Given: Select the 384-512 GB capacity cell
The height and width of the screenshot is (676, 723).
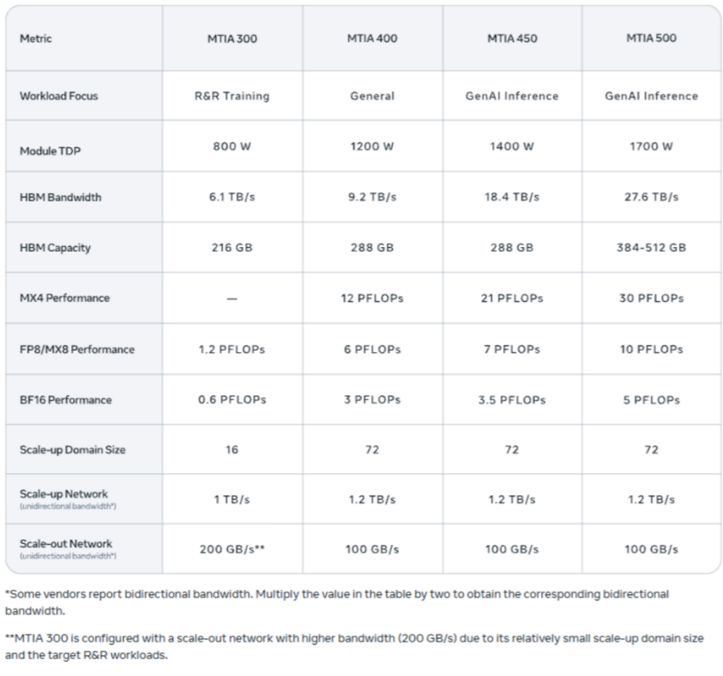Looking at the screenshot, I should 651,248.
